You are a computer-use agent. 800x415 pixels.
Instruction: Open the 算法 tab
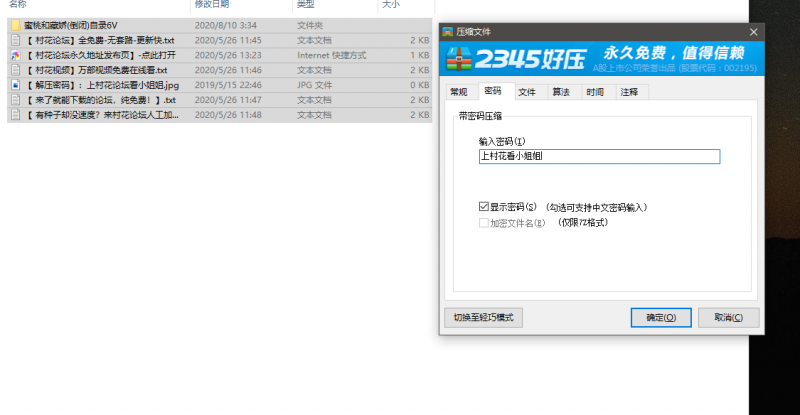click(x=561, y=92)
